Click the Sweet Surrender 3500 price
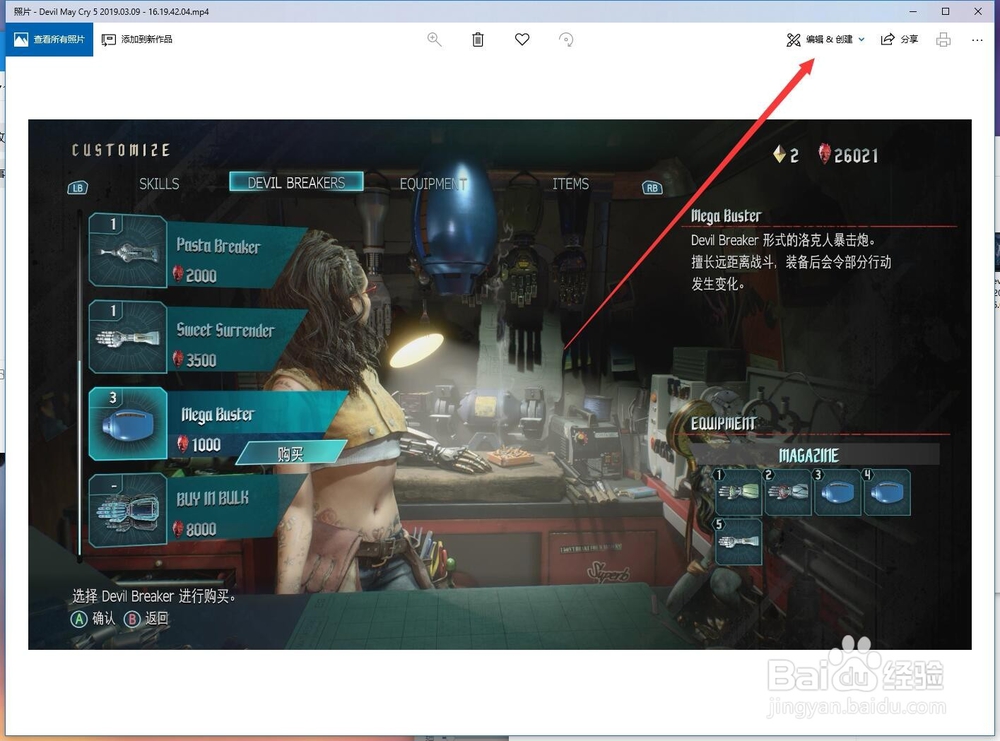This screenshot has height=741, width=1000. point(195,360)
